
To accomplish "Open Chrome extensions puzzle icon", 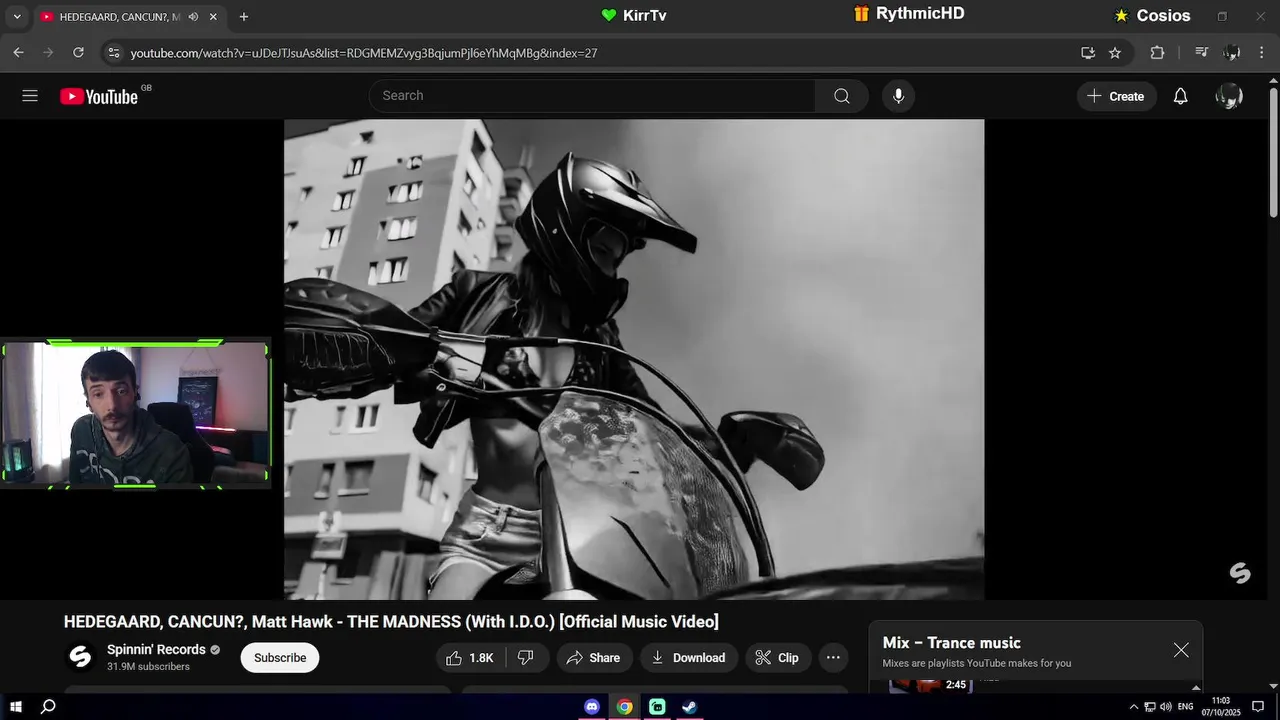I will (1157, 52).
